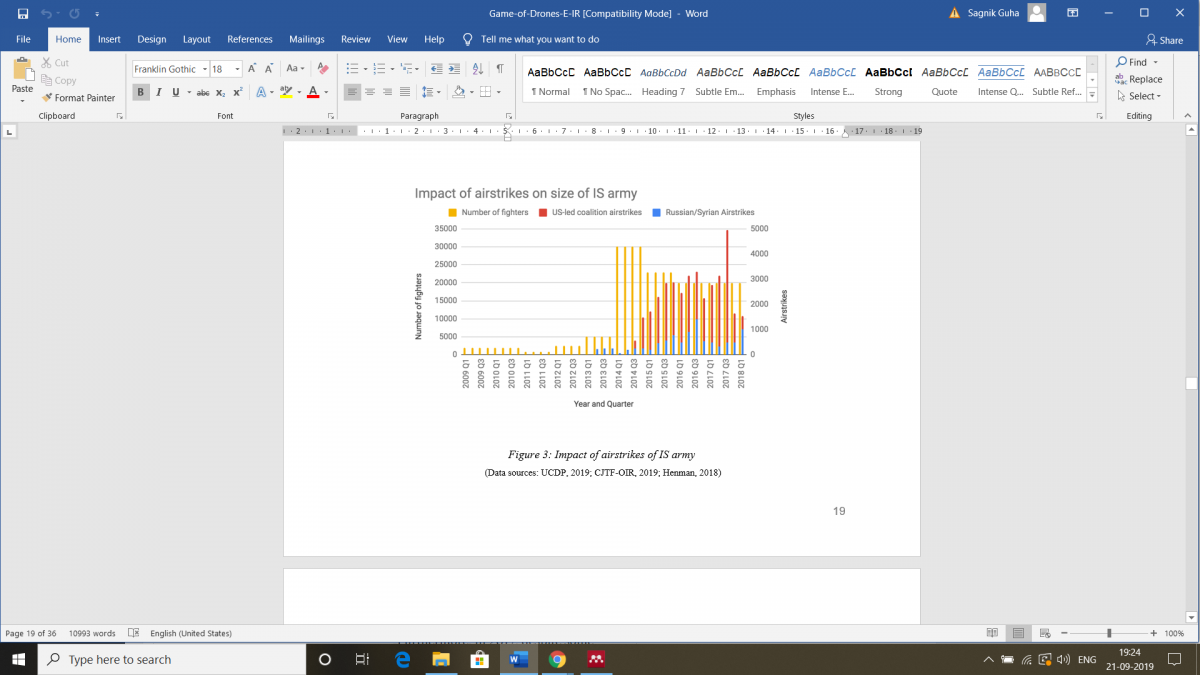
Task: Open Ribbon Display Options icon
Action: pyautogui.click(x=1073, y=13)
